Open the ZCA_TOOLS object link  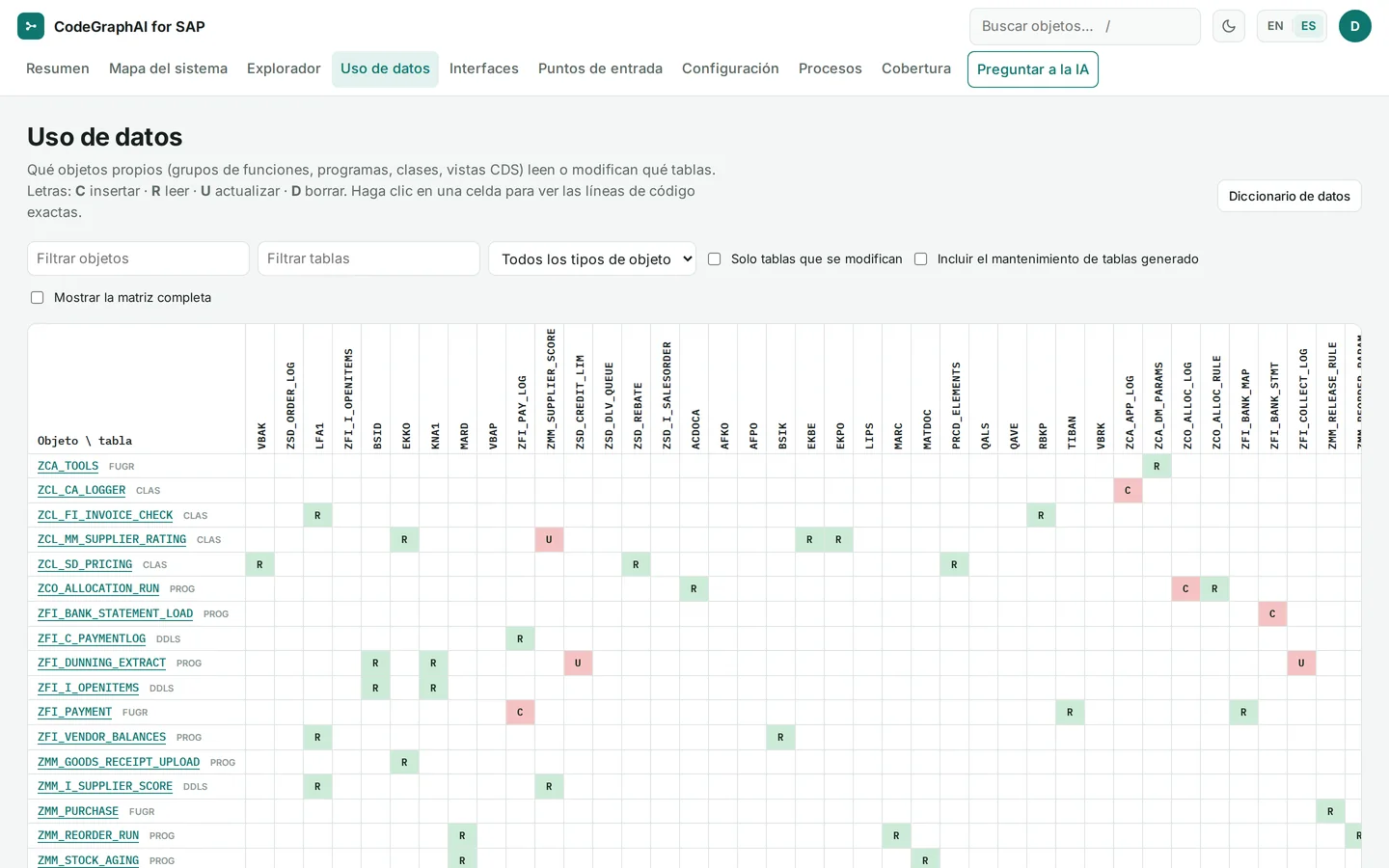(x=68, y=466)
